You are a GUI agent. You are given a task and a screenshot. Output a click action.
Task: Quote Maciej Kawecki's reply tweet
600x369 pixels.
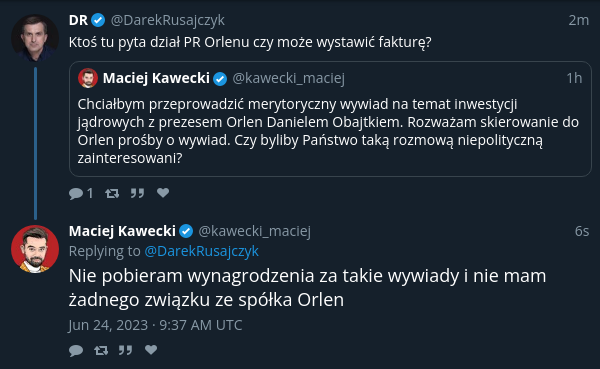click(x=126, y=350)
